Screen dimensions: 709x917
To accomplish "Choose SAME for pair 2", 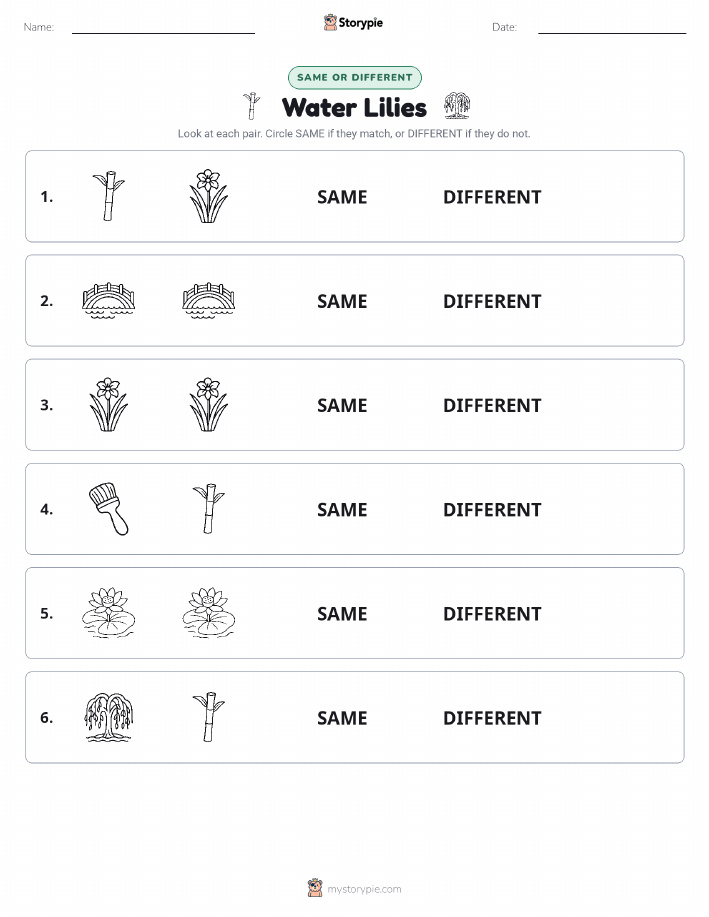I will (x=342, y=301).
